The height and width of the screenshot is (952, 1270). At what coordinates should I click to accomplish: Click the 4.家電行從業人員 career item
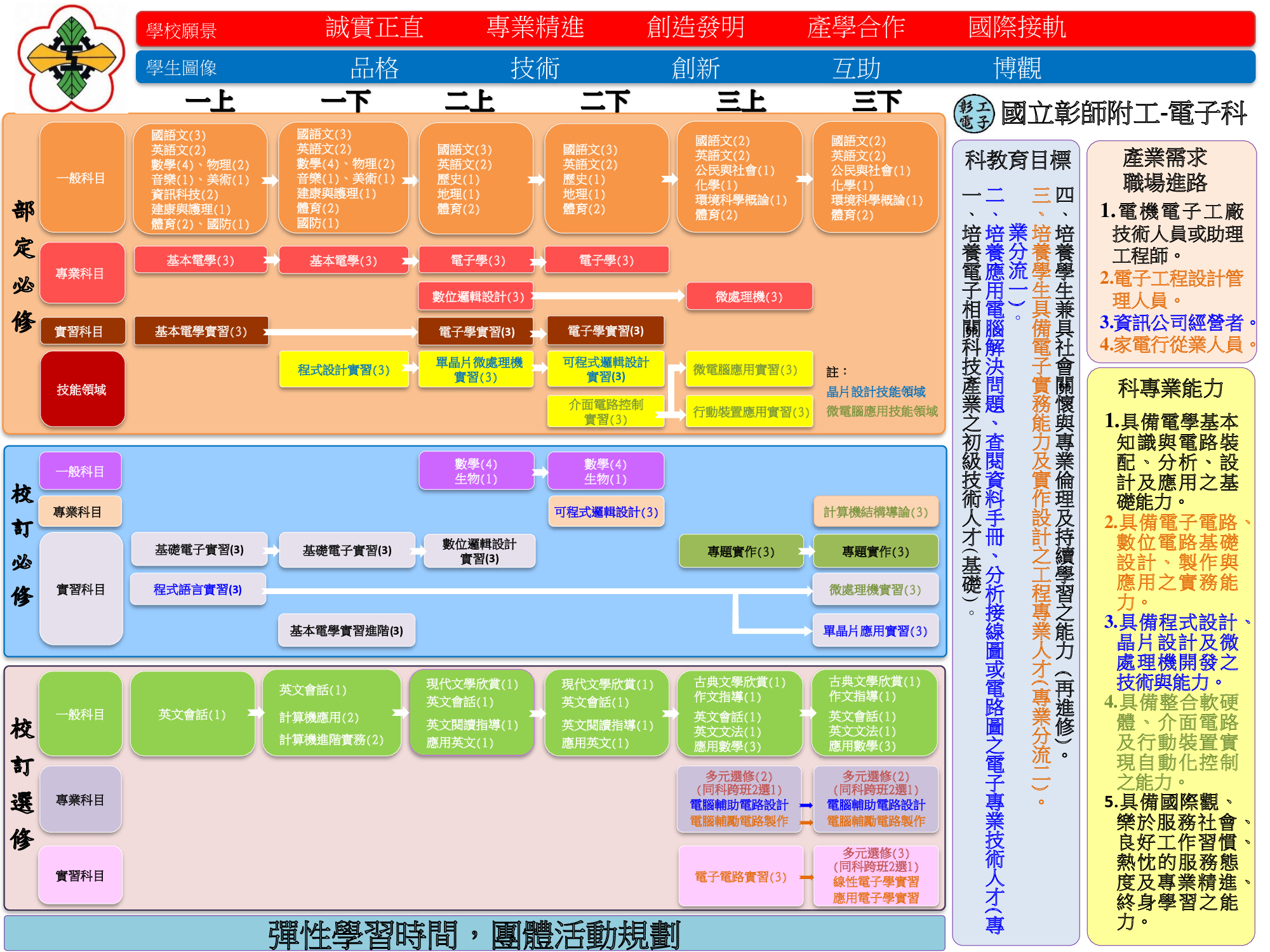pyautogui.click(x=1178, y=345)
